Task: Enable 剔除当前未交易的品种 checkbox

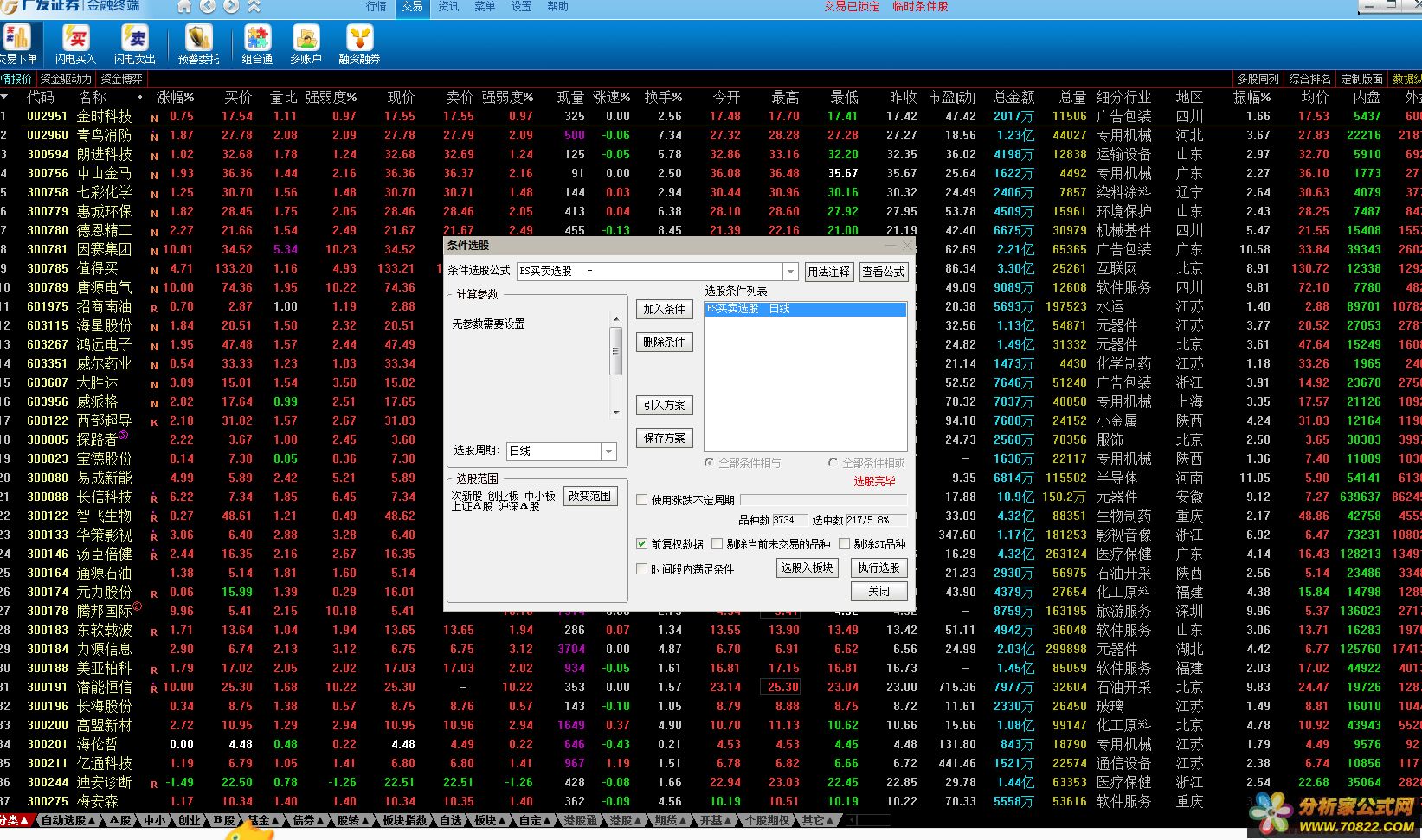Action: pyautogui.click(x=717, y=544)
